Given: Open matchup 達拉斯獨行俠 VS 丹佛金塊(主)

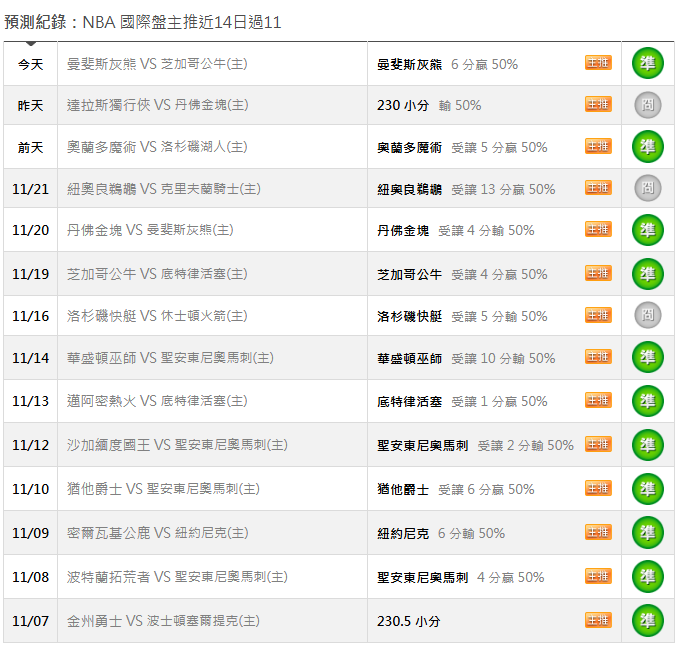Looking at the screenshot, I should pyautogui.click(x=157, y=105).
